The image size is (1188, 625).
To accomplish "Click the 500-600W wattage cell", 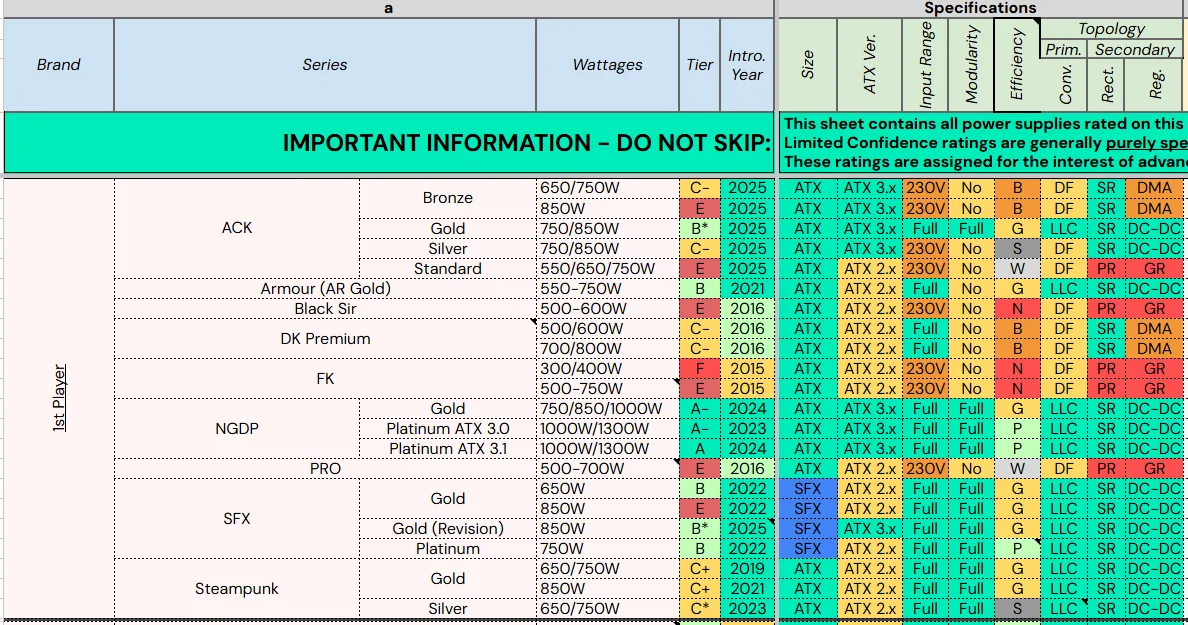I will click(608, 308).
